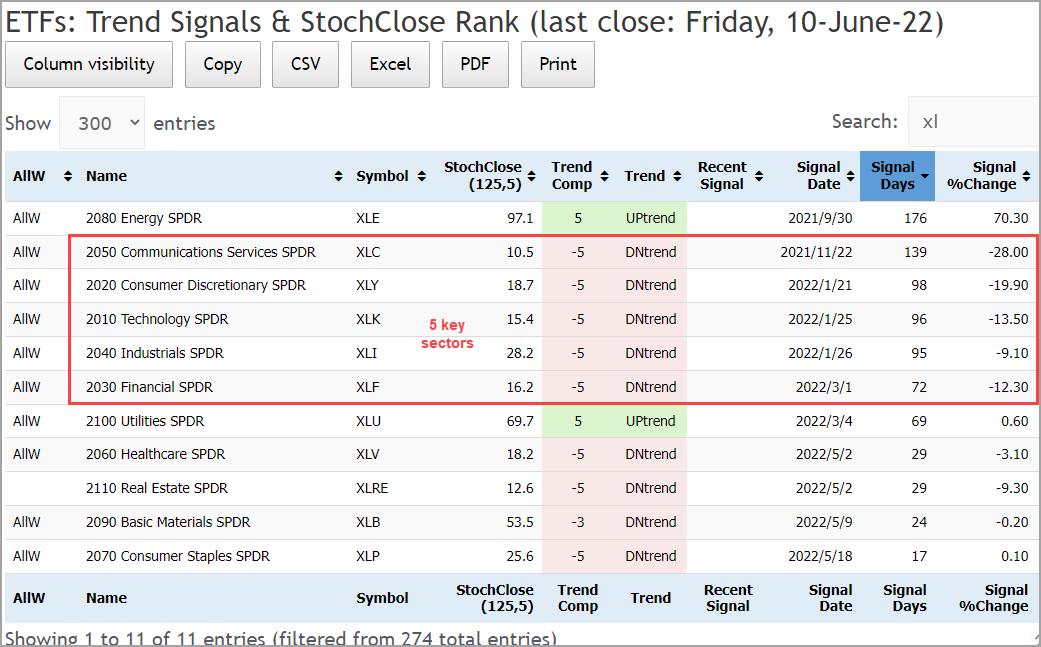Export table as CSV
The image size is (1041, 647).
[306, 64]
